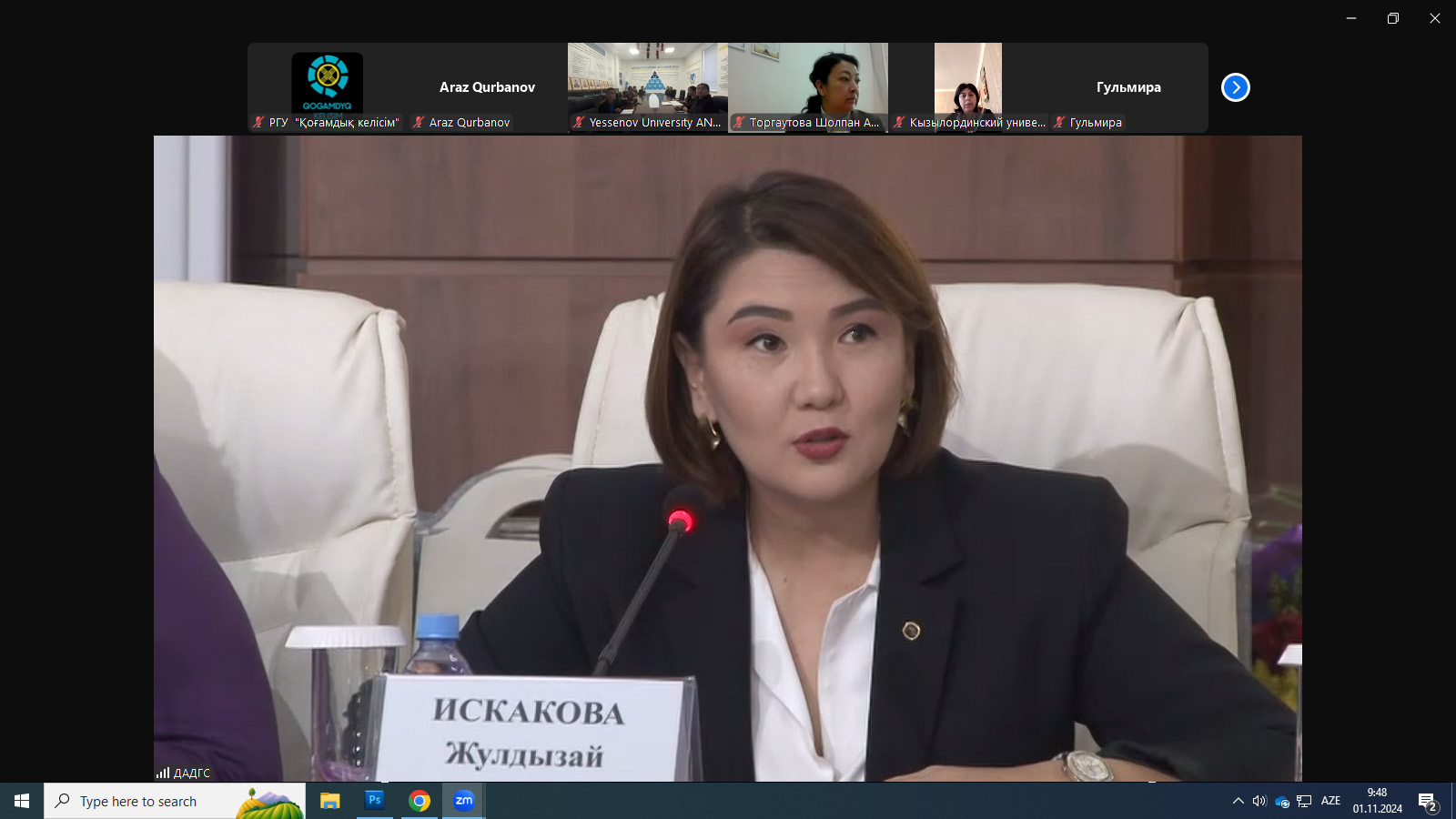Click muted mic icon on Yessenov University tile
Viewport: 1456px width, 819px height.
[x=579, y=122]
